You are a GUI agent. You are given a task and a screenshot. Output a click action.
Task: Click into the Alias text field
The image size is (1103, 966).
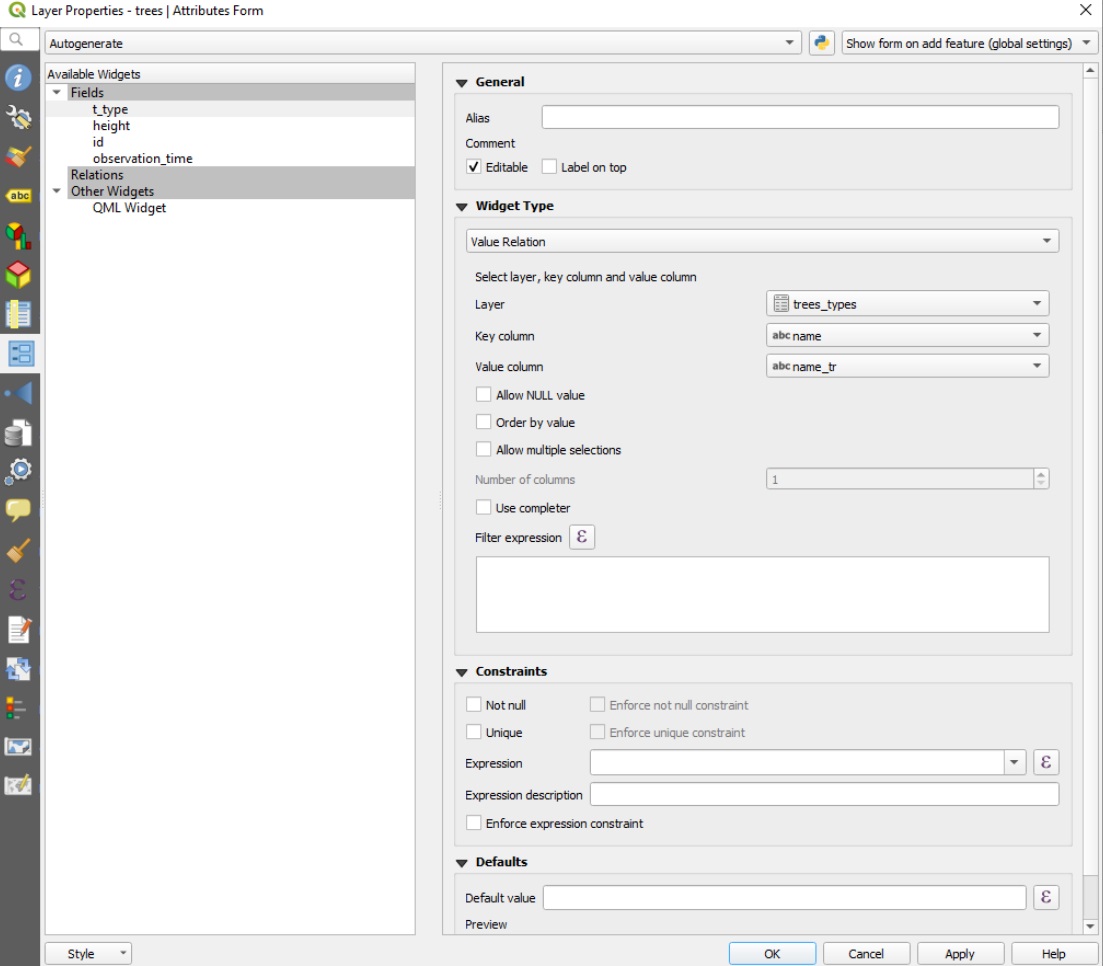coord(799,117)
